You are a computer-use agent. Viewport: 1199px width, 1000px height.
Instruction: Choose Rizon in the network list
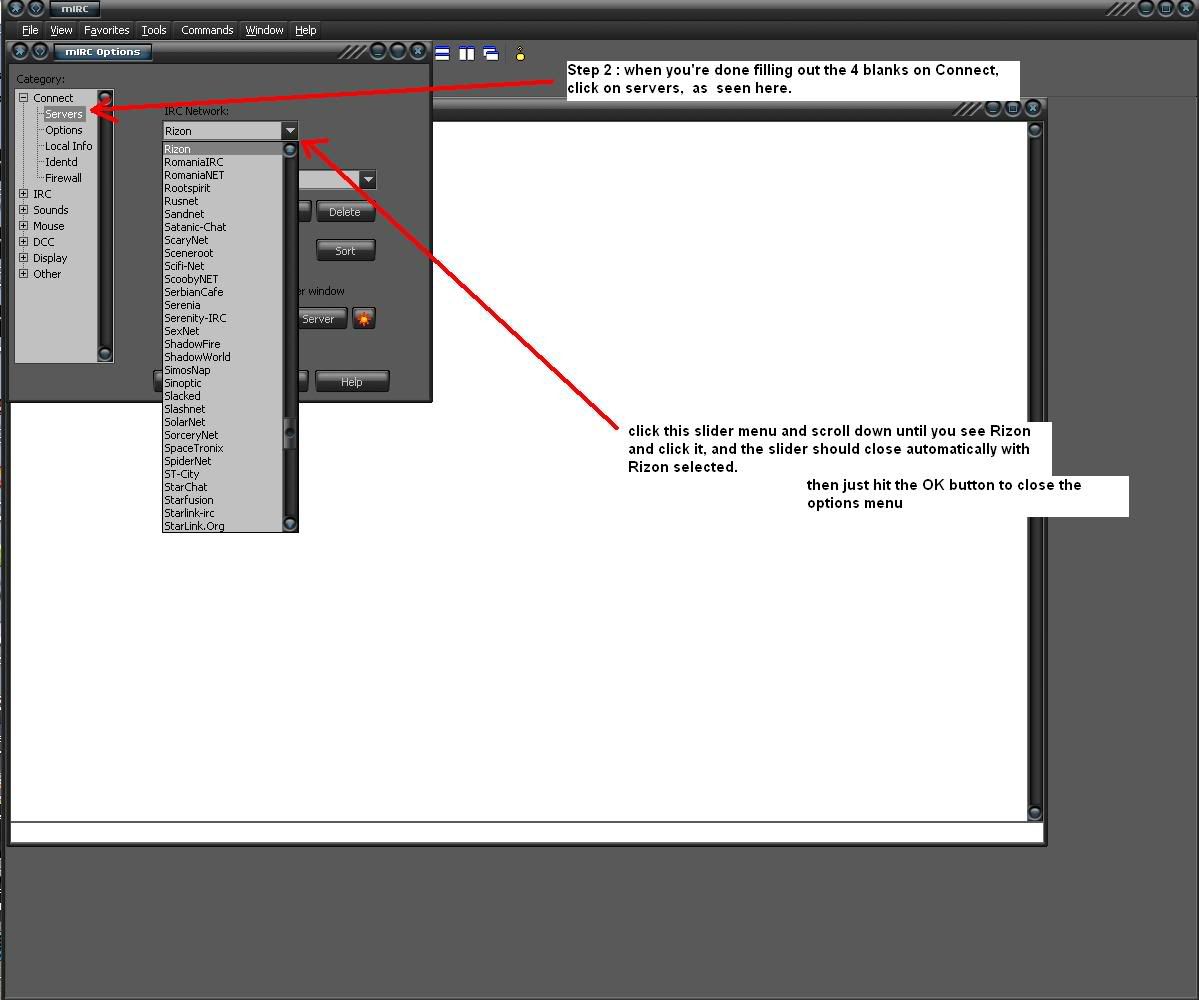click(x=223, y=149)
